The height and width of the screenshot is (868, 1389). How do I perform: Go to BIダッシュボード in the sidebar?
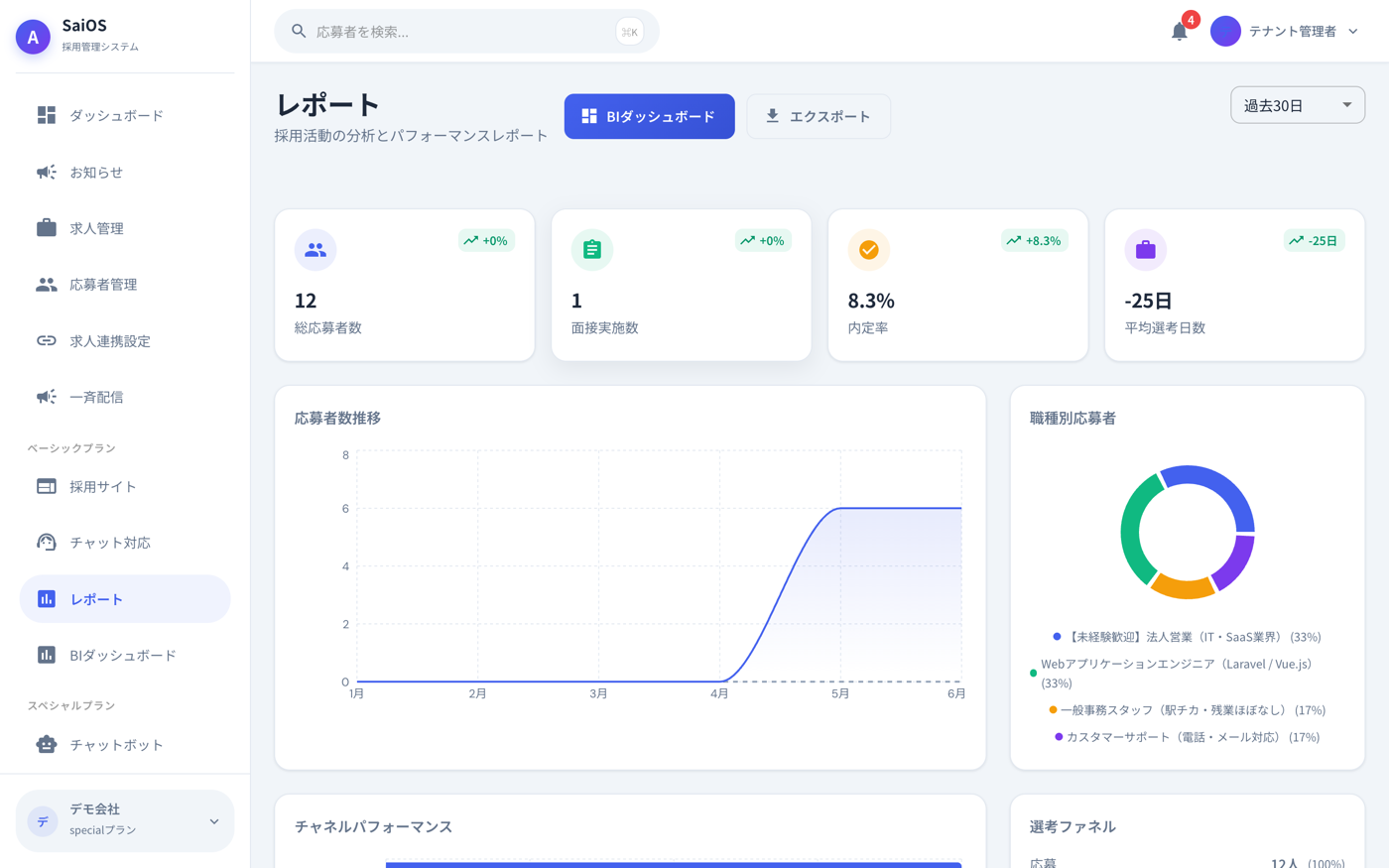[125, 655]
